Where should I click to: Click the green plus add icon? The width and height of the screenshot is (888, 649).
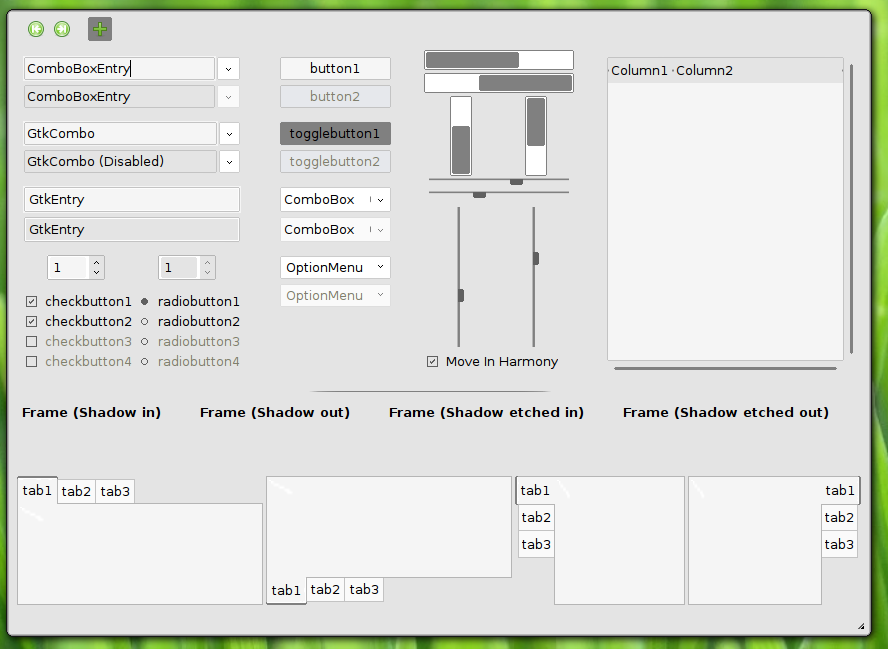click(100, 29)
